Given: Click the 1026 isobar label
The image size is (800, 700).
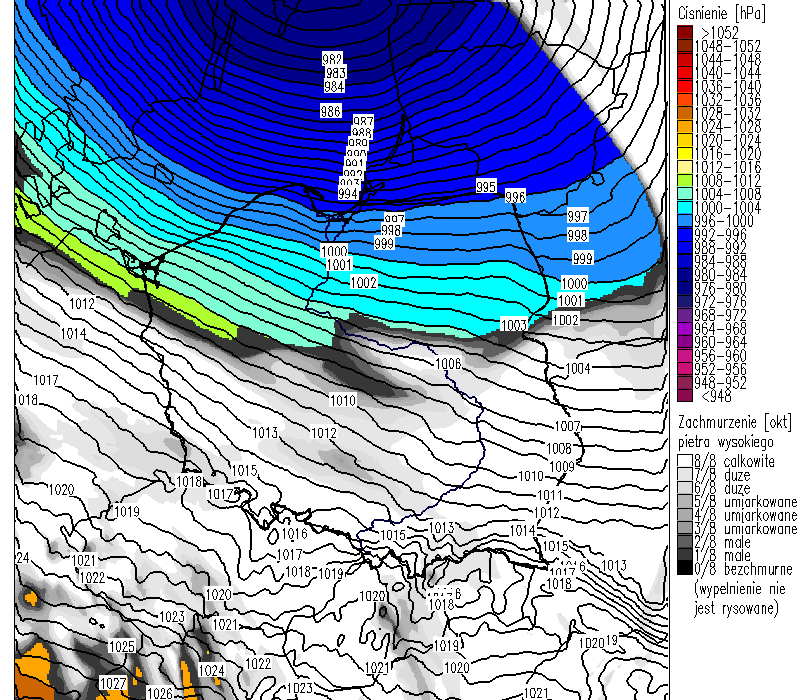Looking at the screenshot, I should click(x=160, y=693).
